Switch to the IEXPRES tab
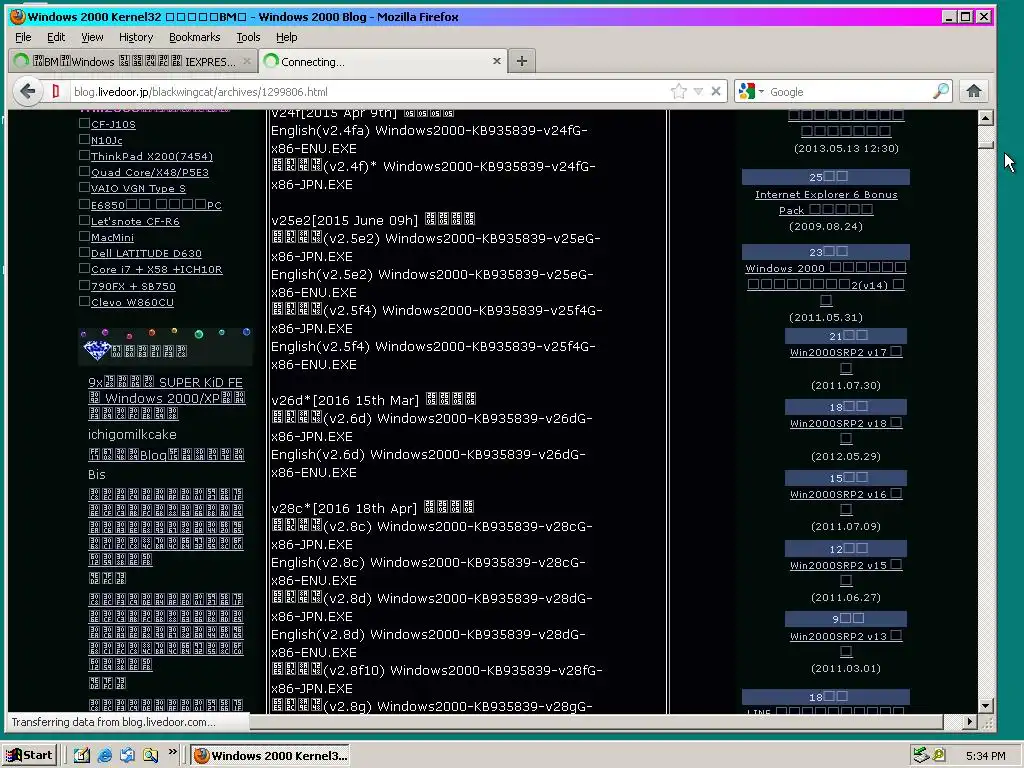Image resolution: width=1024 pixels, height=768 pixels. [x=133, y=61]
